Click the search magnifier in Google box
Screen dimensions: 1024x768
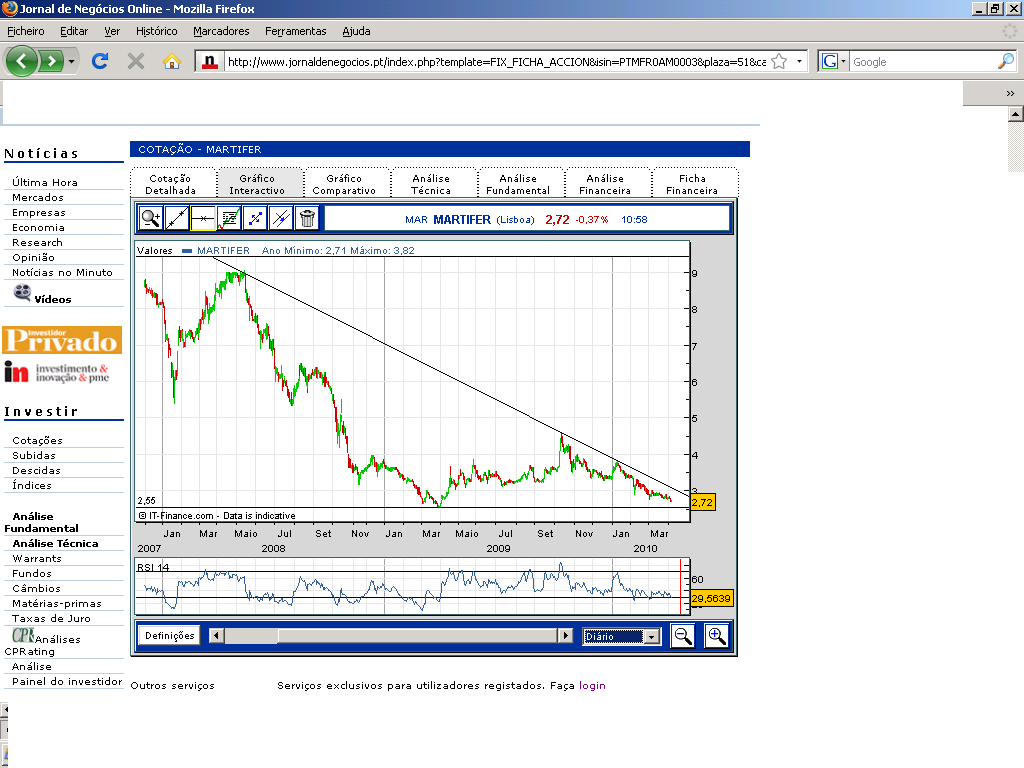pos(1006,61)
